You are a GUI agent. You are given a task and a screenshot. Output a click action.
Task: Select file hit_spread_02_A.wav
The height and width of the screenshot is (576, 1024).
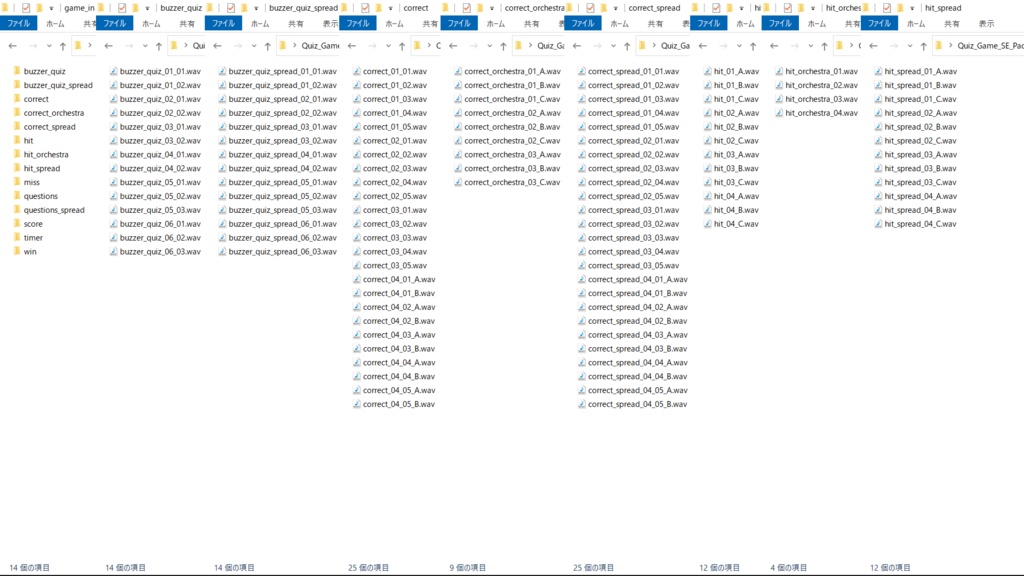920,113
